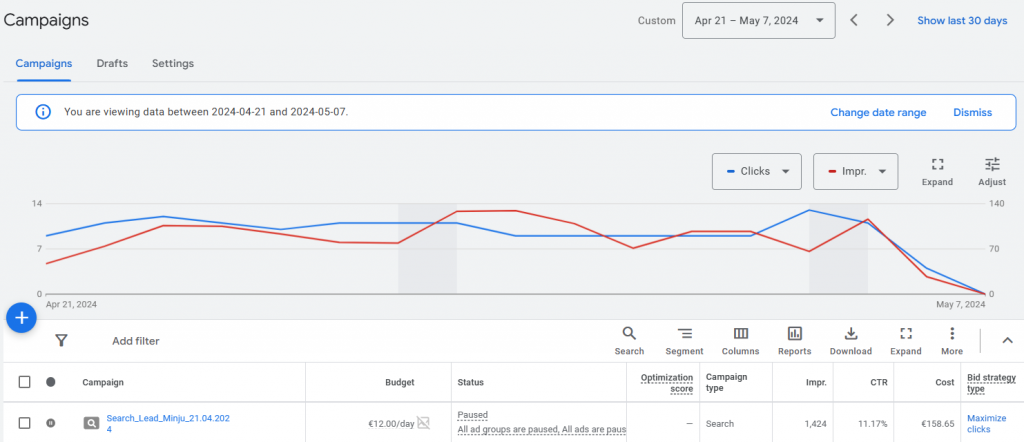Screen dimensions: 1024x442
Task: Open the filter funnel icon
Action: click(x=61, y=341)
